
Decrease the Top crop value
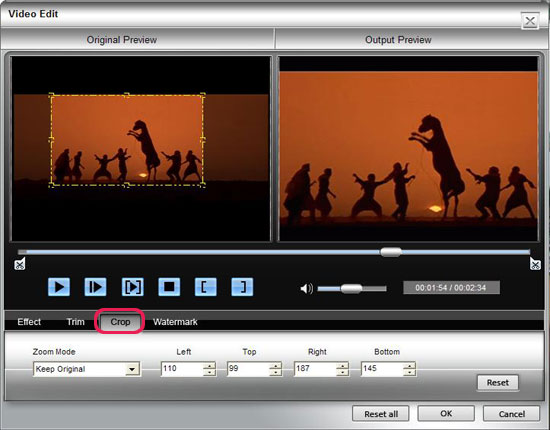[276, 372]
